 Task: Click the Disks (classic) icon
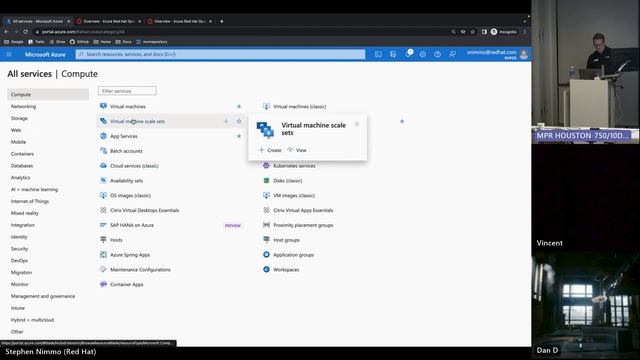266,180
